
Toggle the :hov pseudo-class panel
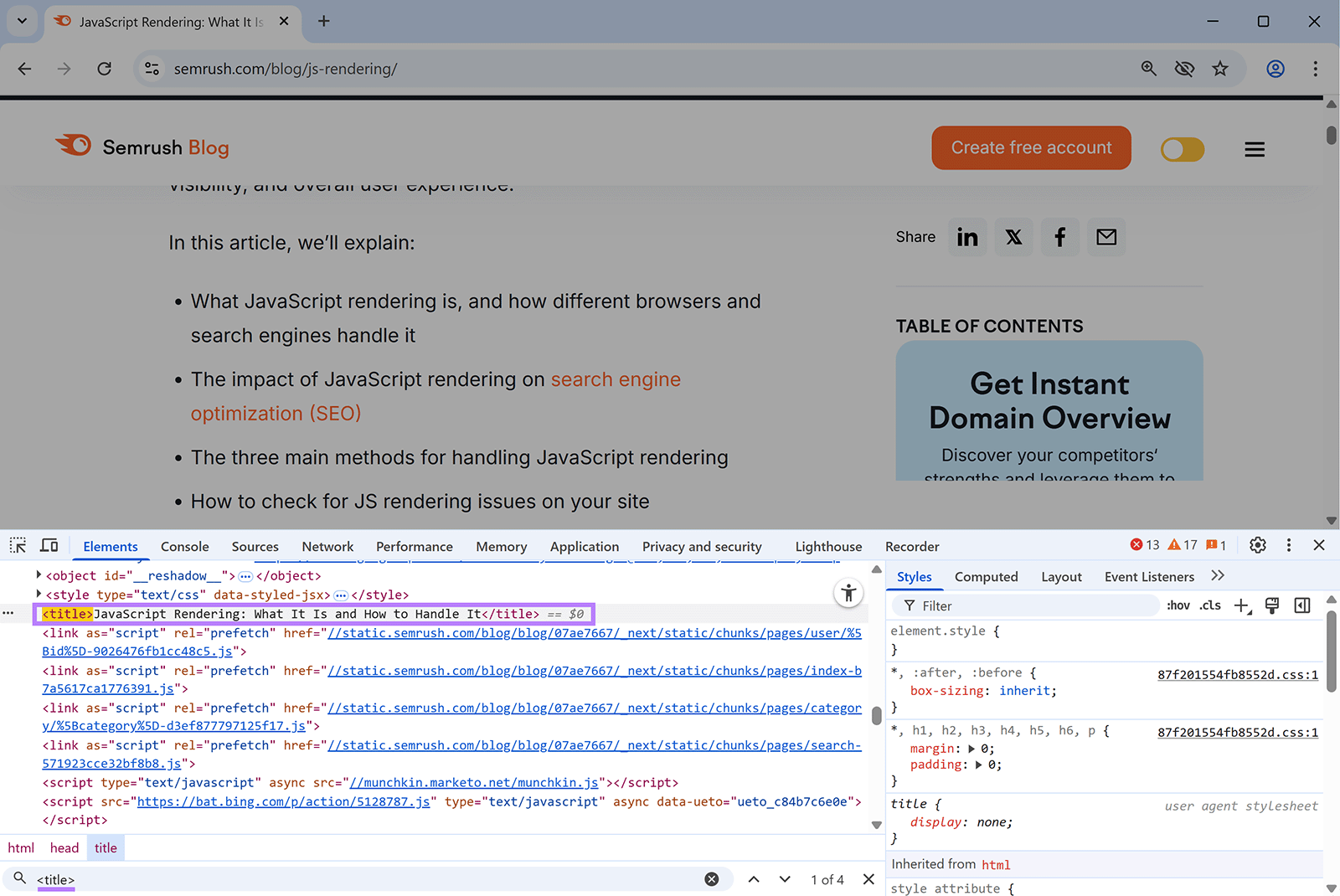pos(1178,605)
